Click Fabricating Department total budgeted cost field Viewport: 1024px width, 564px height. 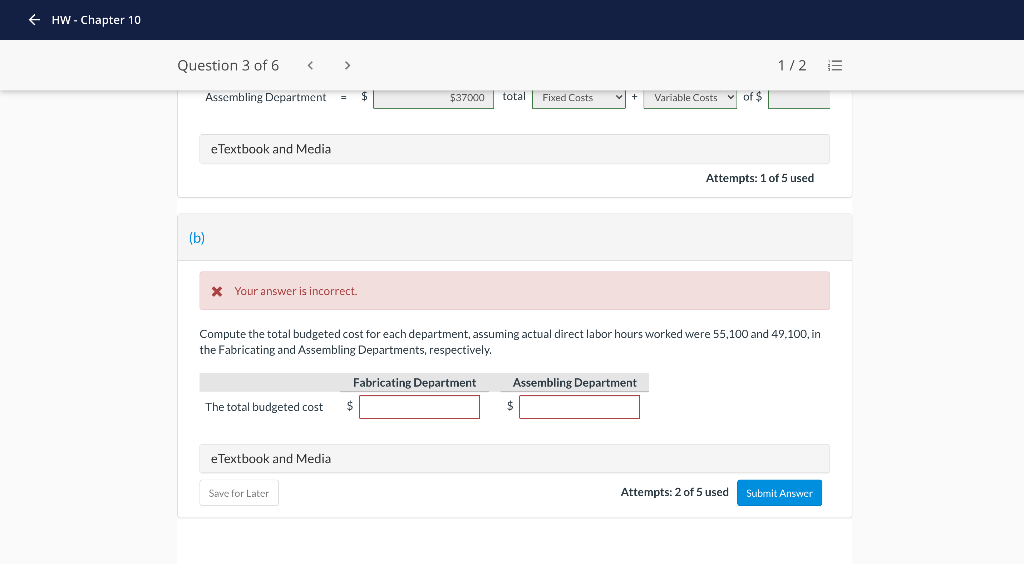419,407
